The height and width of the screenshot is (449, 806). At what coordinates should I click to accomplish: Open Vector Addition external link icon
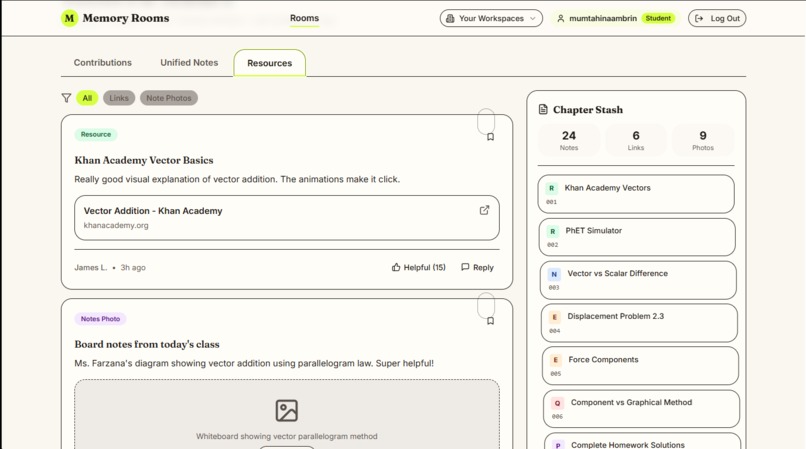click(484, 210)
